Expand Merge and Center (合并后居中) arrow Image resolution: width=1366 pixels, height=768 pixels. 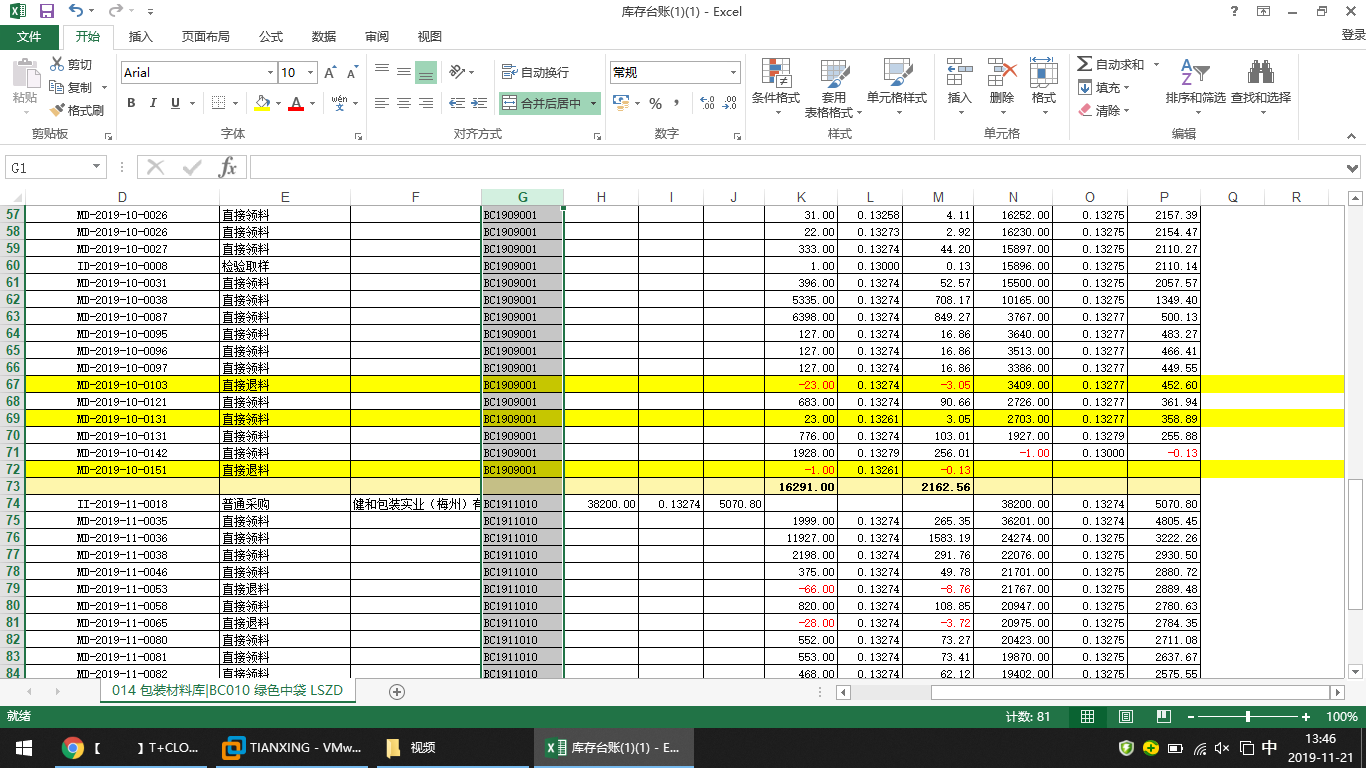pyautogui.click(x=593, y=103)
